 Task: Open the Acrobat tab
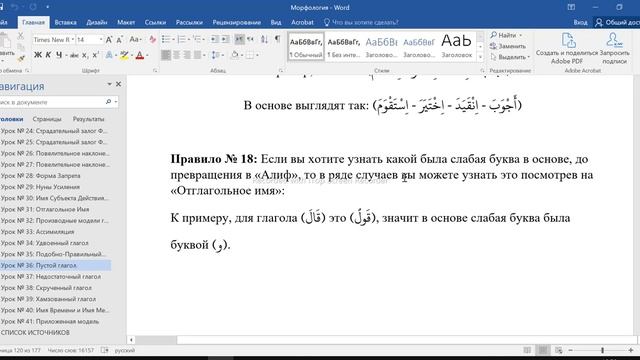pos(302,22)
